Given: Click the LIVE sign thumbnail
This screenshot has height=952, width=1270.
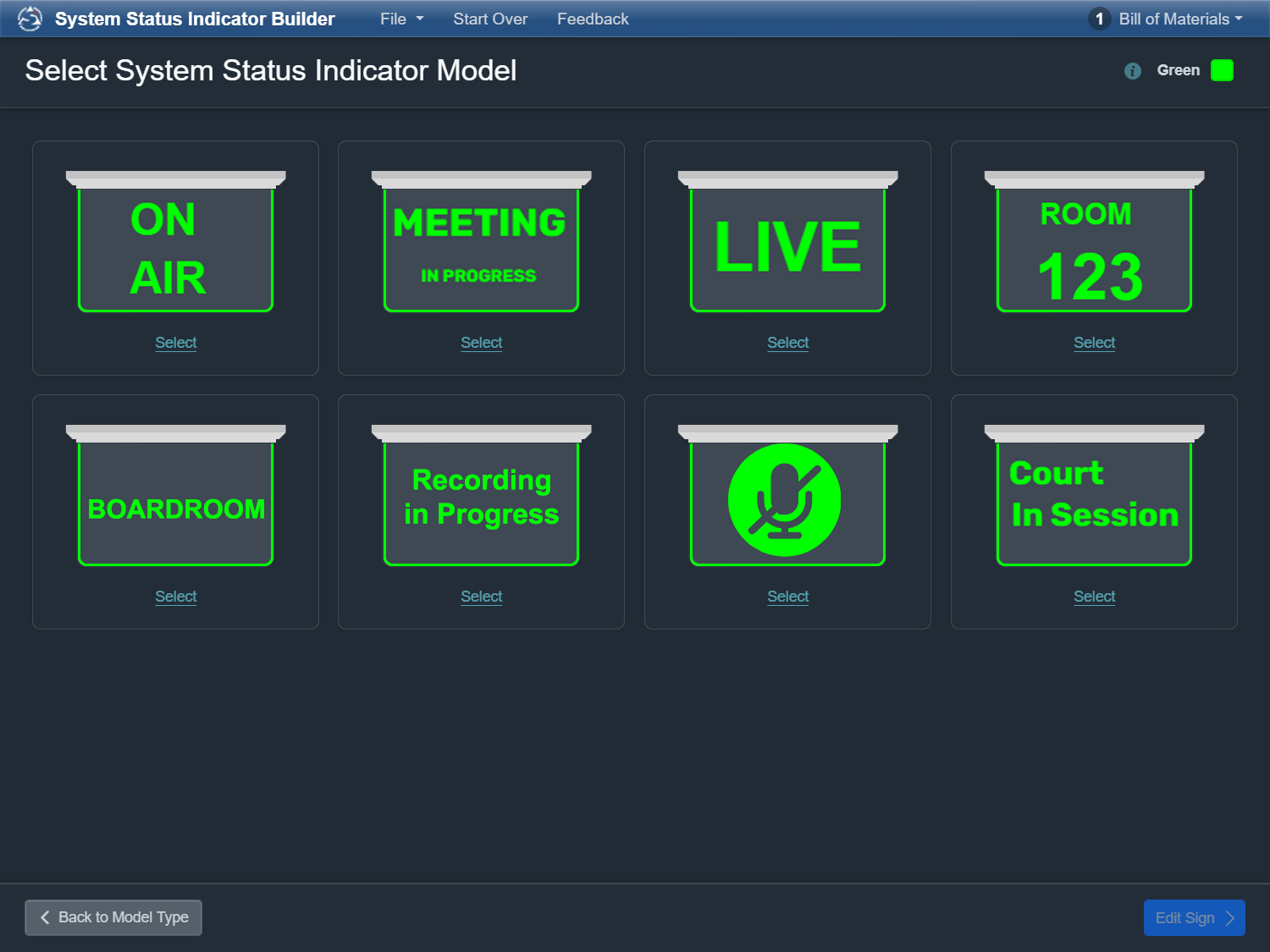Looking at the screenshot, I should coord(787,242).
